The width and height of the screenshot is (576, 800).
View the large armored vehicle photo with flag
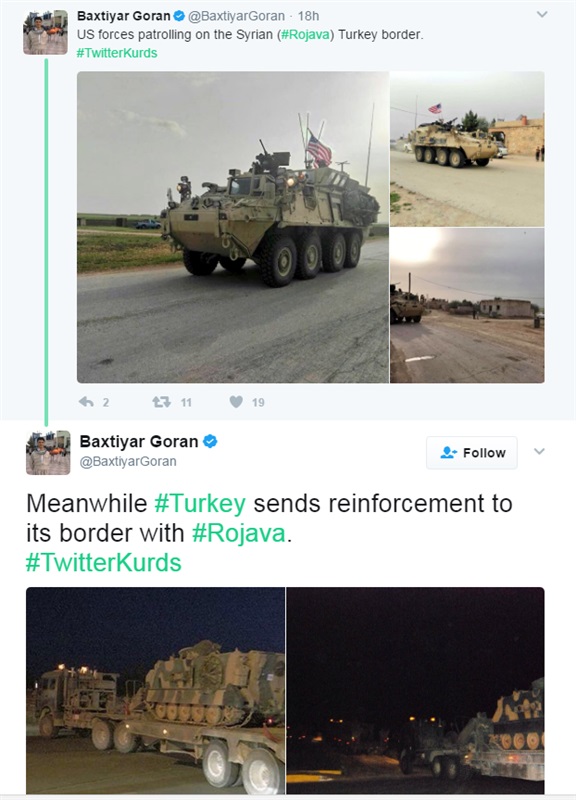tap(233, 227)
